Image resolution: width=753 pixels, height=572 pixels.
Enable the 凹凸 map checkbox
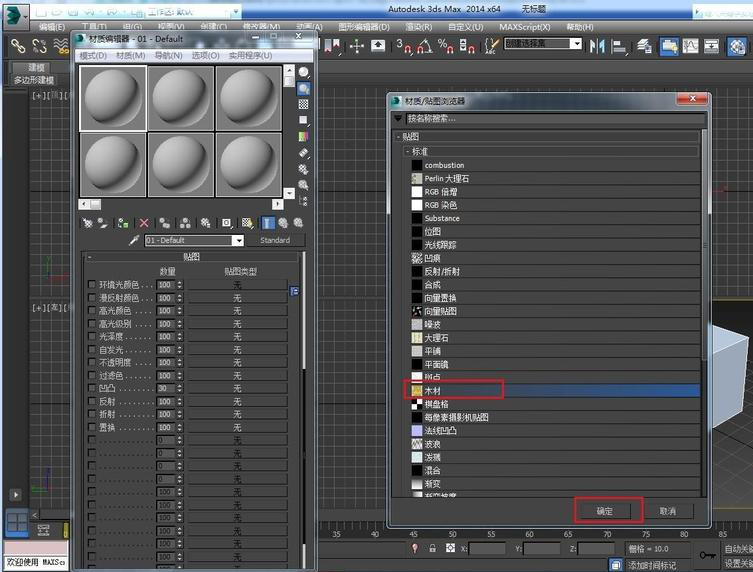pyautogui.click(x=93, y=388)
